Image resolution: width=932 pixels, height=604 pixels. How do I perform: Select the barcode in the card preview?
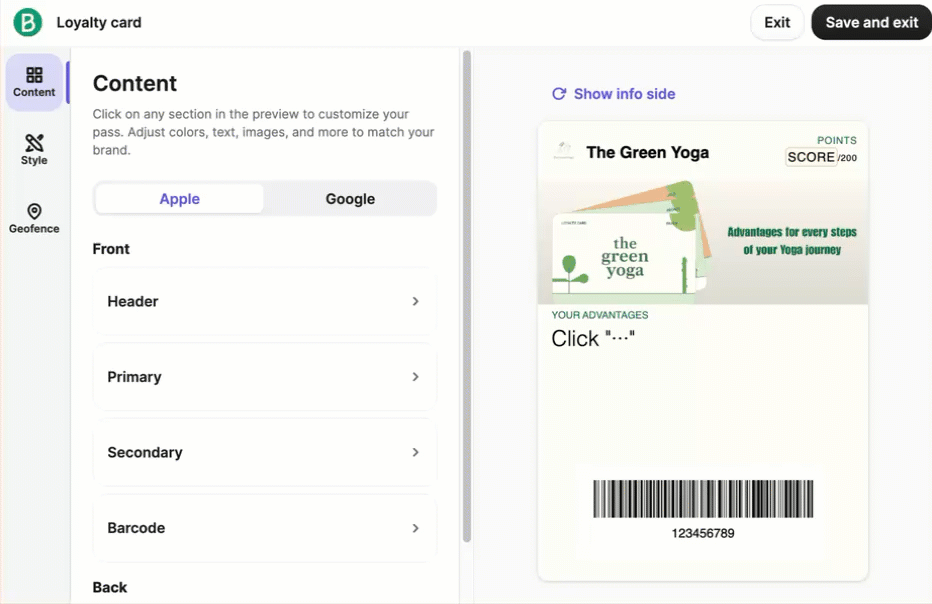coord(703,499)
